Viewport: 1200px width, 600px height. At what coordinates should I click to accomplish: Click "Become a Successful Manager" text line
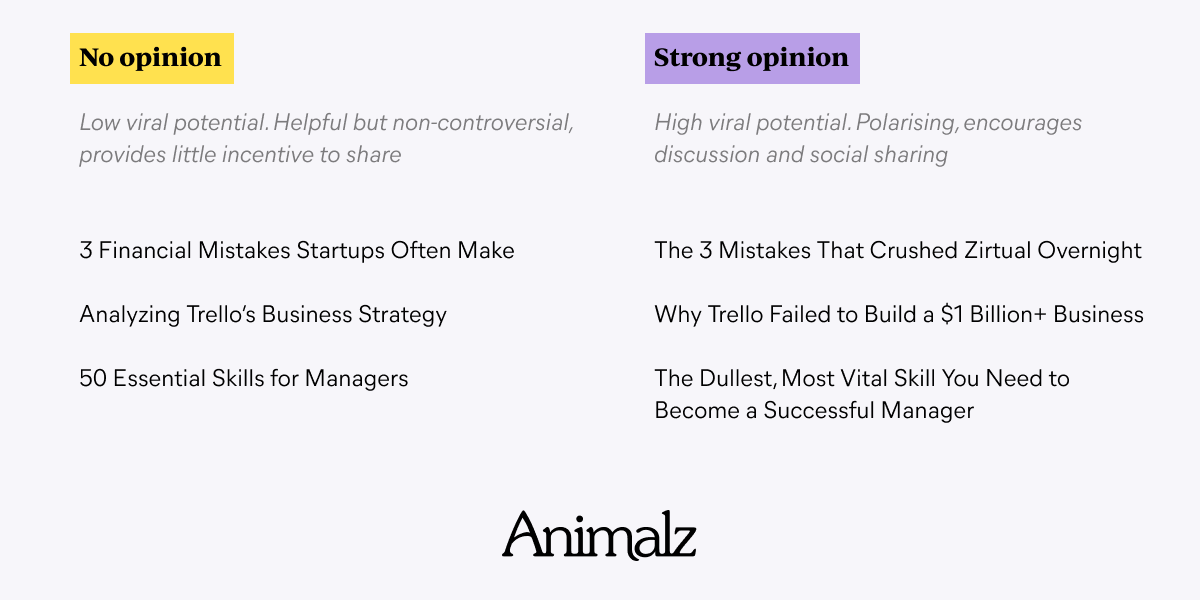814,410
